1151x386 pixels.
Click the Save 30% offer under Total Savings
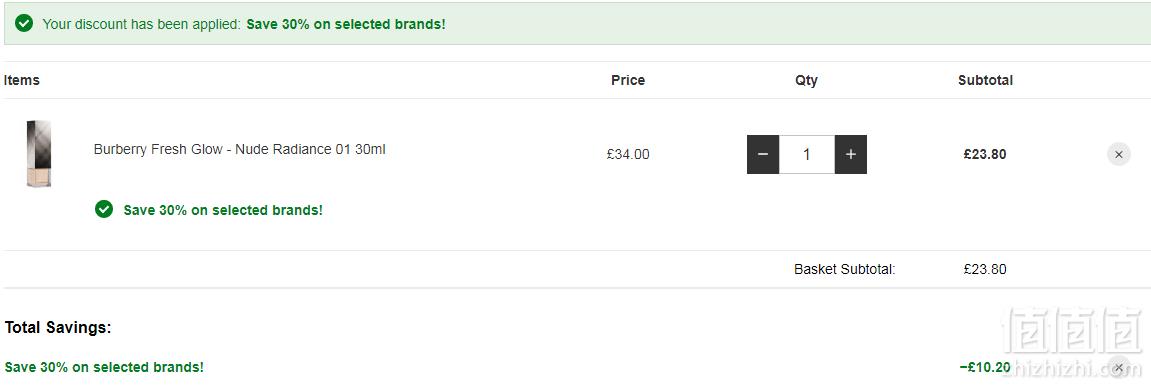[104, 367]
